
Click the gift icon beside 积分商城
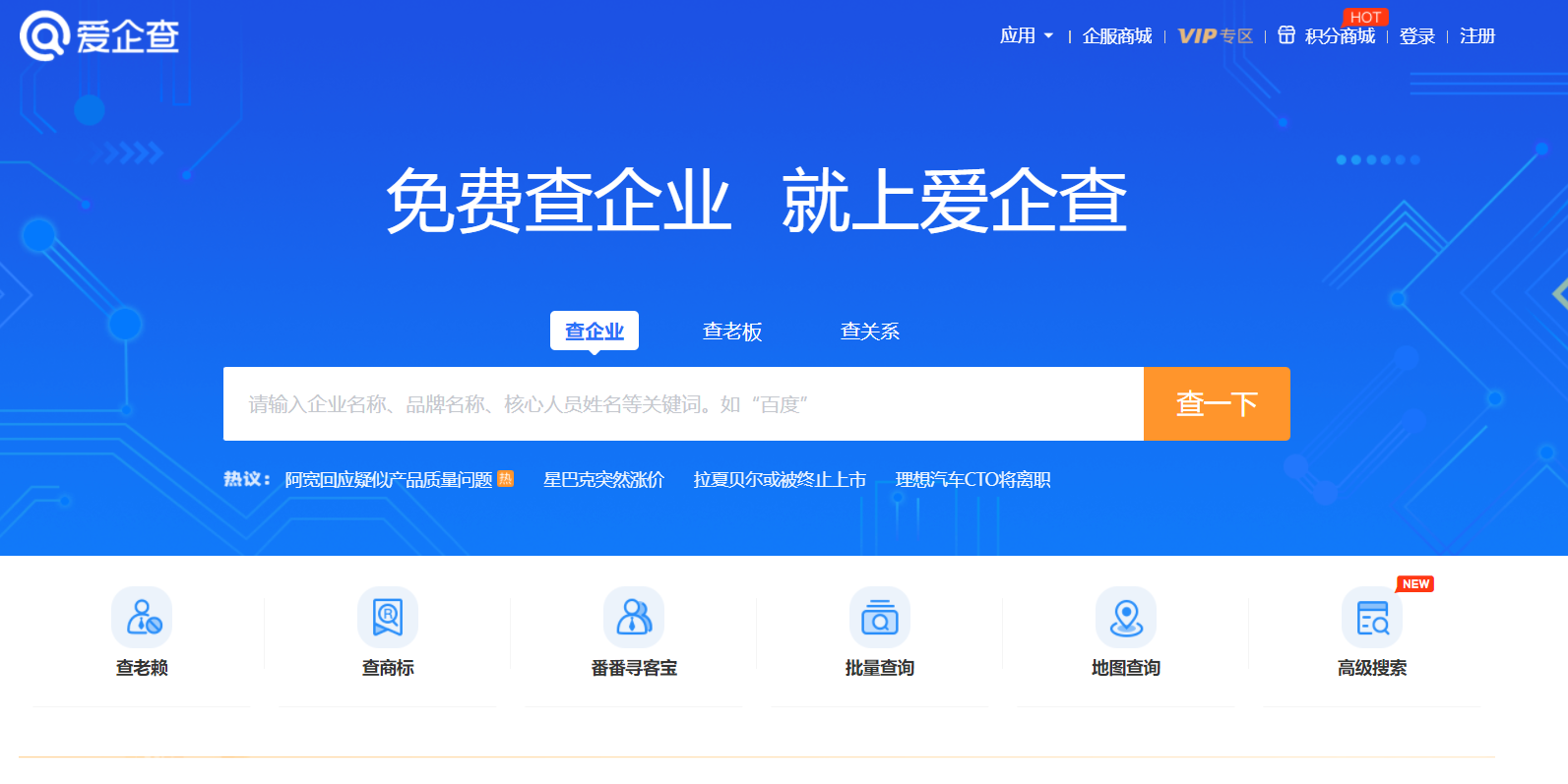(x=1286, y=35)
